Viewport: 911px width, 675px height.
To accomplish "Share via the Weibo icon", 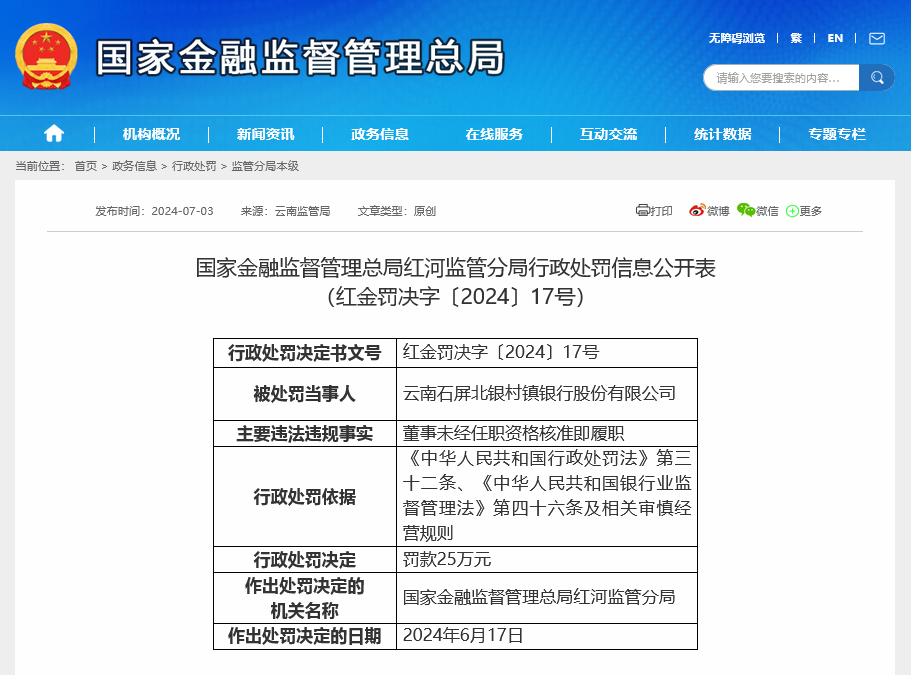I will click(x=697, y=210).
